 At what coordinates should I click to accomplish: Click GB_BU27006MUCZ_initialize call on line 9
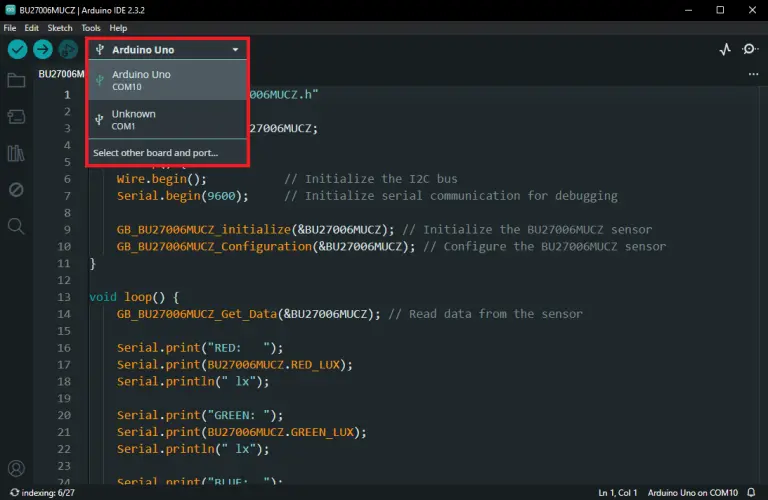[255, 230]
